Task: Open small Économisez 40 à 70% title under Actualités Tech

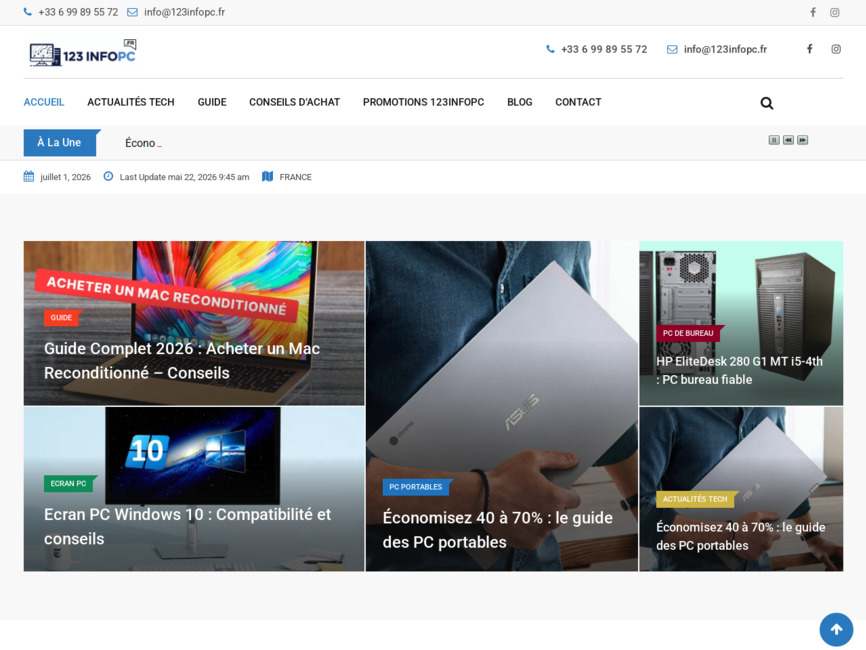Action: point(741,536)
